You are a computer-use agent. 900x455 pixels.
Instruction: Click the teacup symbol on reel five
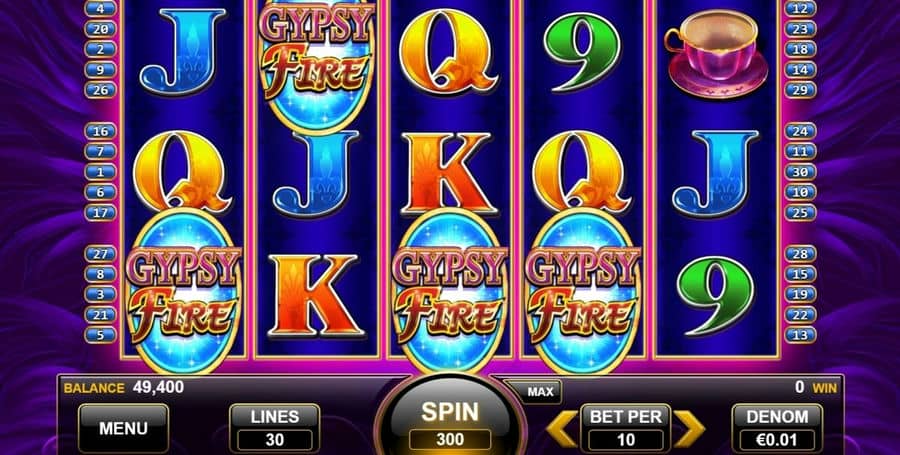pos(716,53)
